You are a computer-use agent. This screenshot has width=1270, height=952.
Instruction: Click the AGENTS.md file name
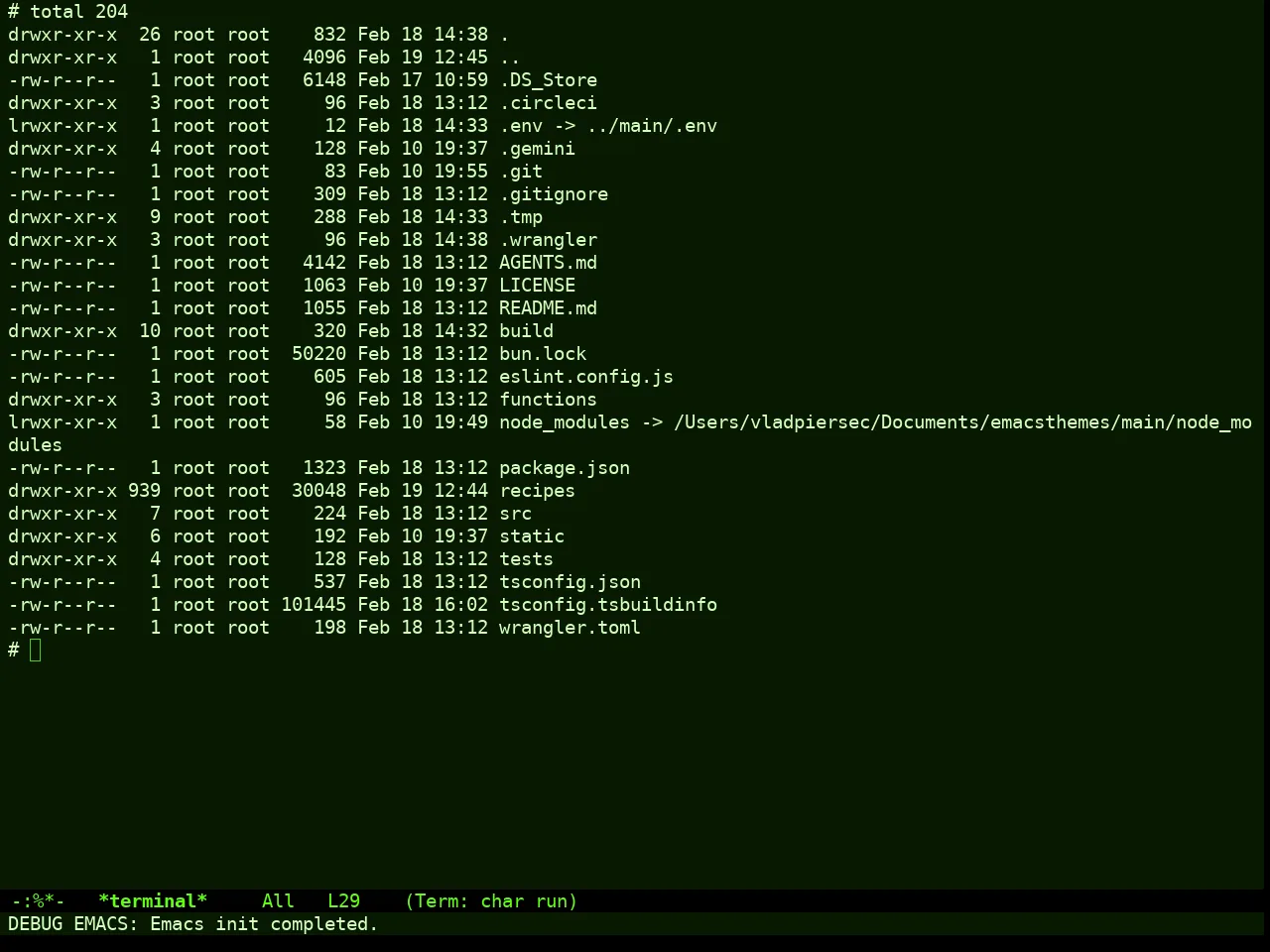(x=548, y=262)
